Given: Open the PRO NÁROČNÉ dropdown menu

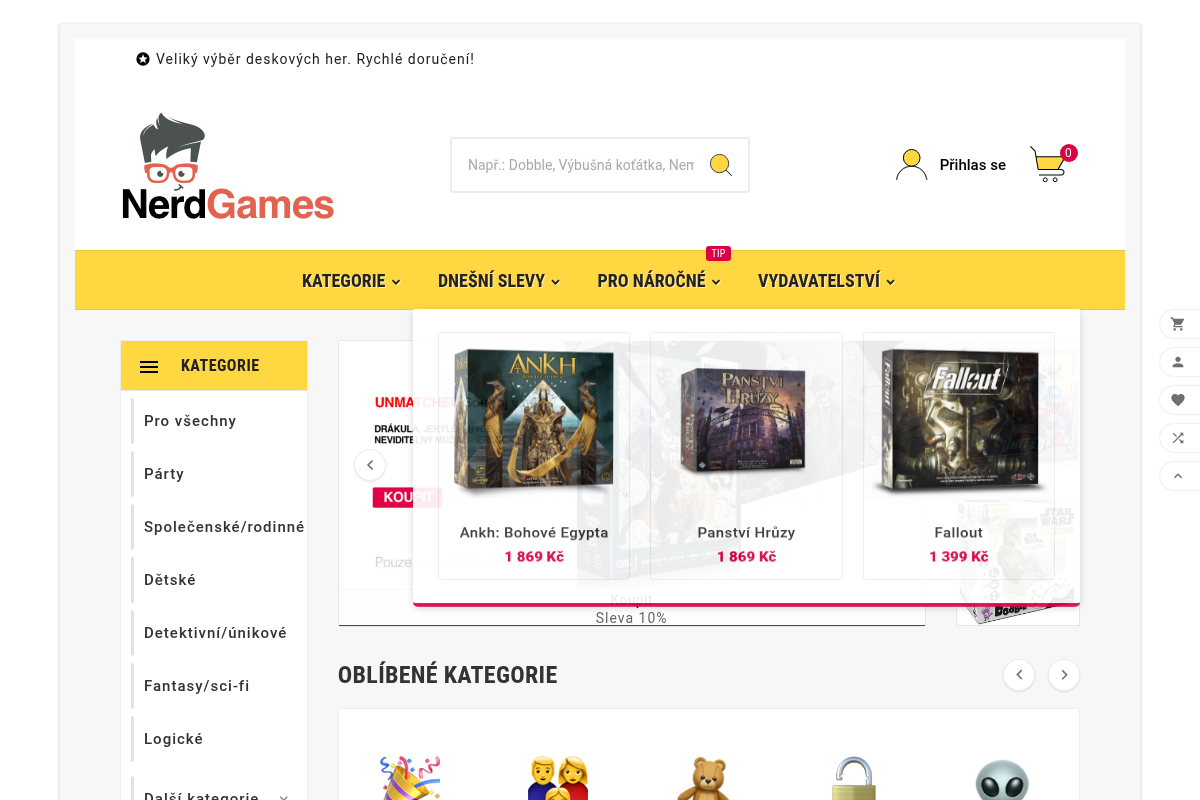Looking at the screenshot, I should coord(659,281).
